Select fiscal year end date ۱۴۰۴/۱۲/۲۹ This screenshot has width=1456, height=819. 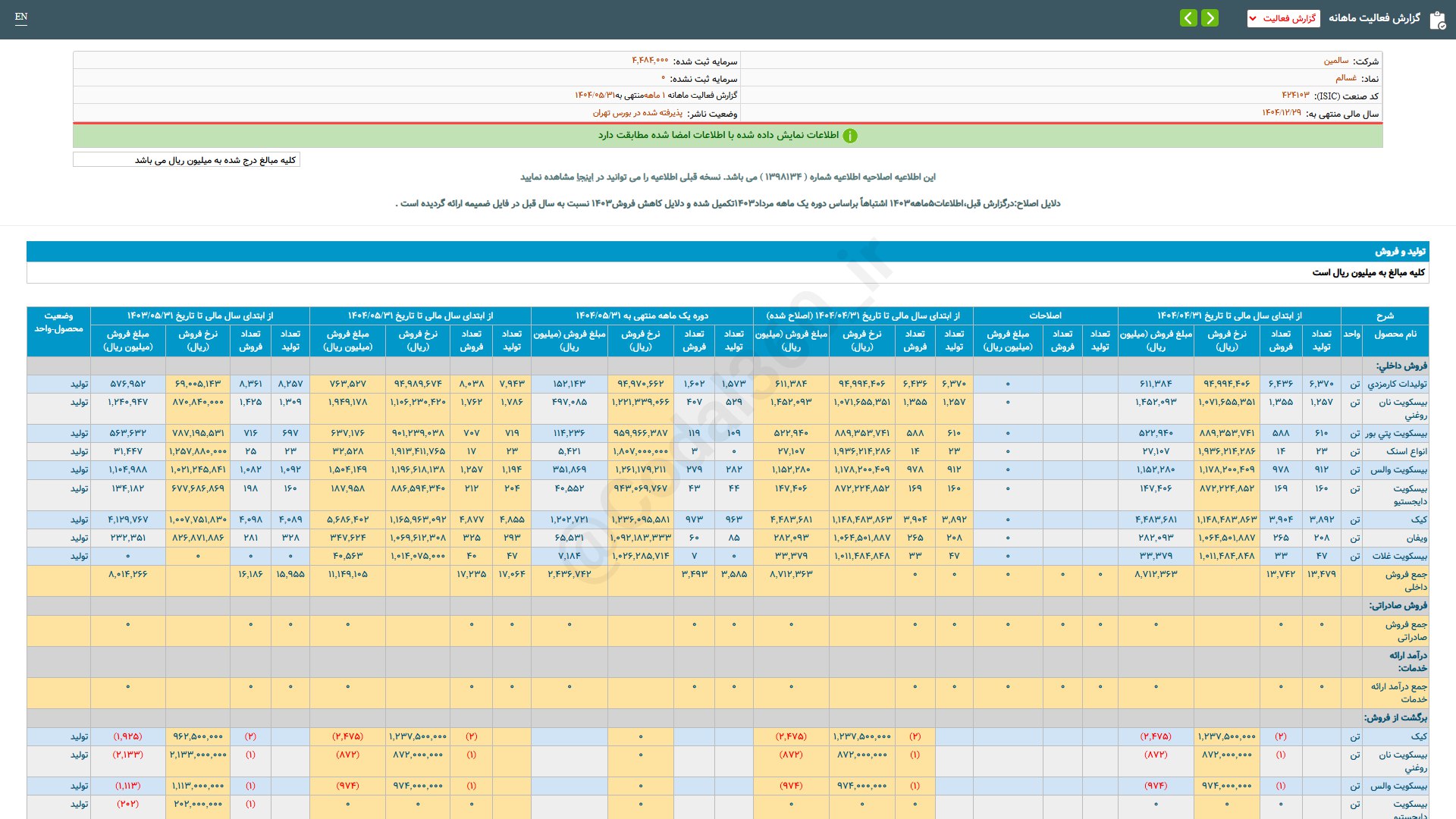[x=1282, y=113]
